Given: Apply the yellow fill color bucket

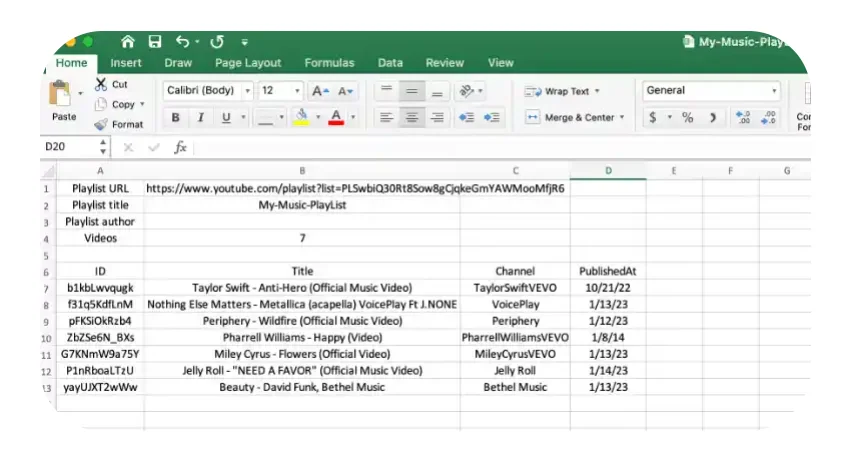Looking at the screenshot, I should [302, 117].
